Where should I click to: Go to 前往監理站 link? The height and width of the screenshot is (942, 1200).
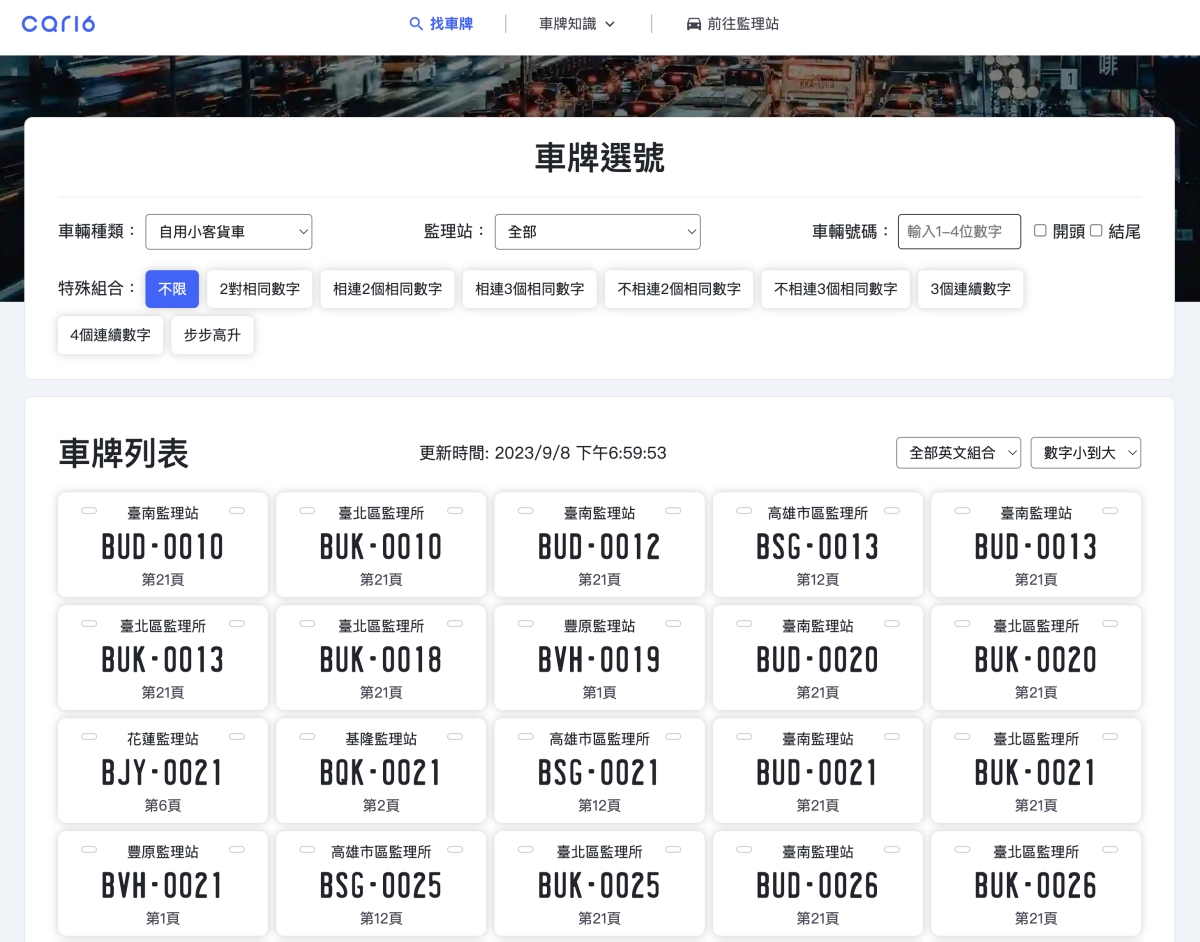742,24
